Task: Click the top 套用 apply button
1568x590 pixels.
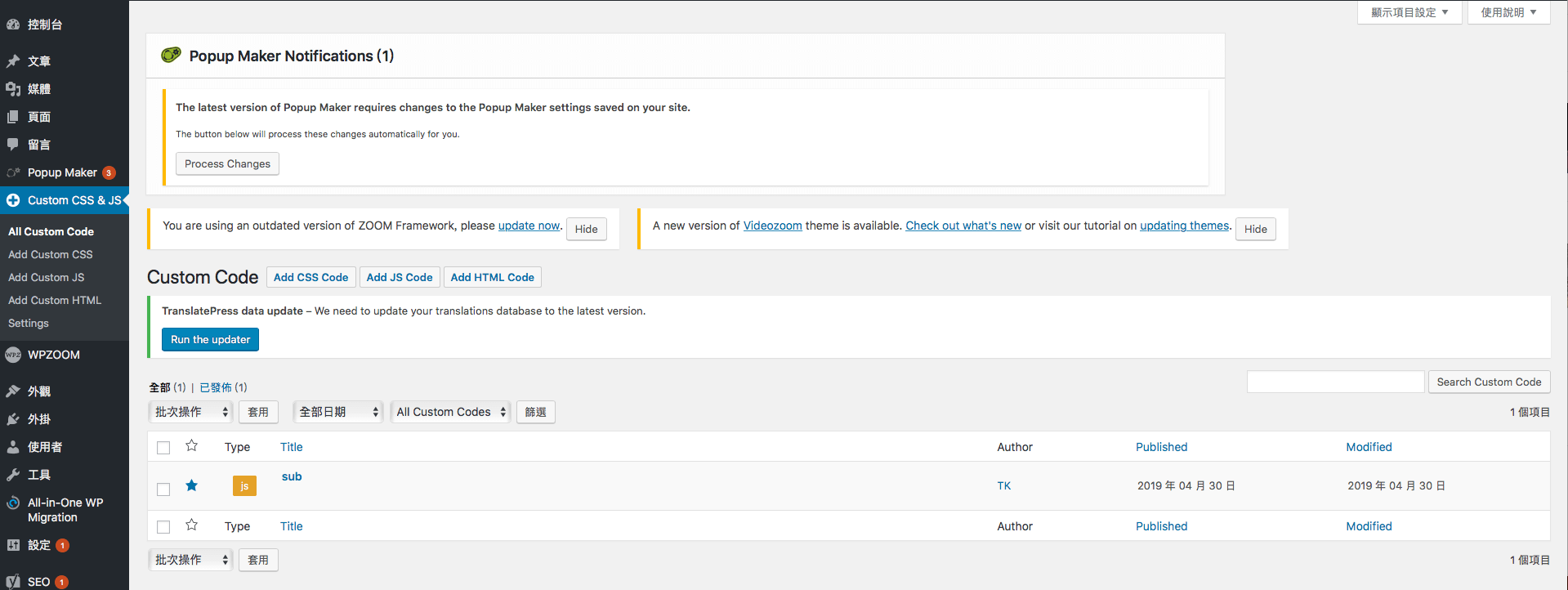Action: [x=258, y=412]
